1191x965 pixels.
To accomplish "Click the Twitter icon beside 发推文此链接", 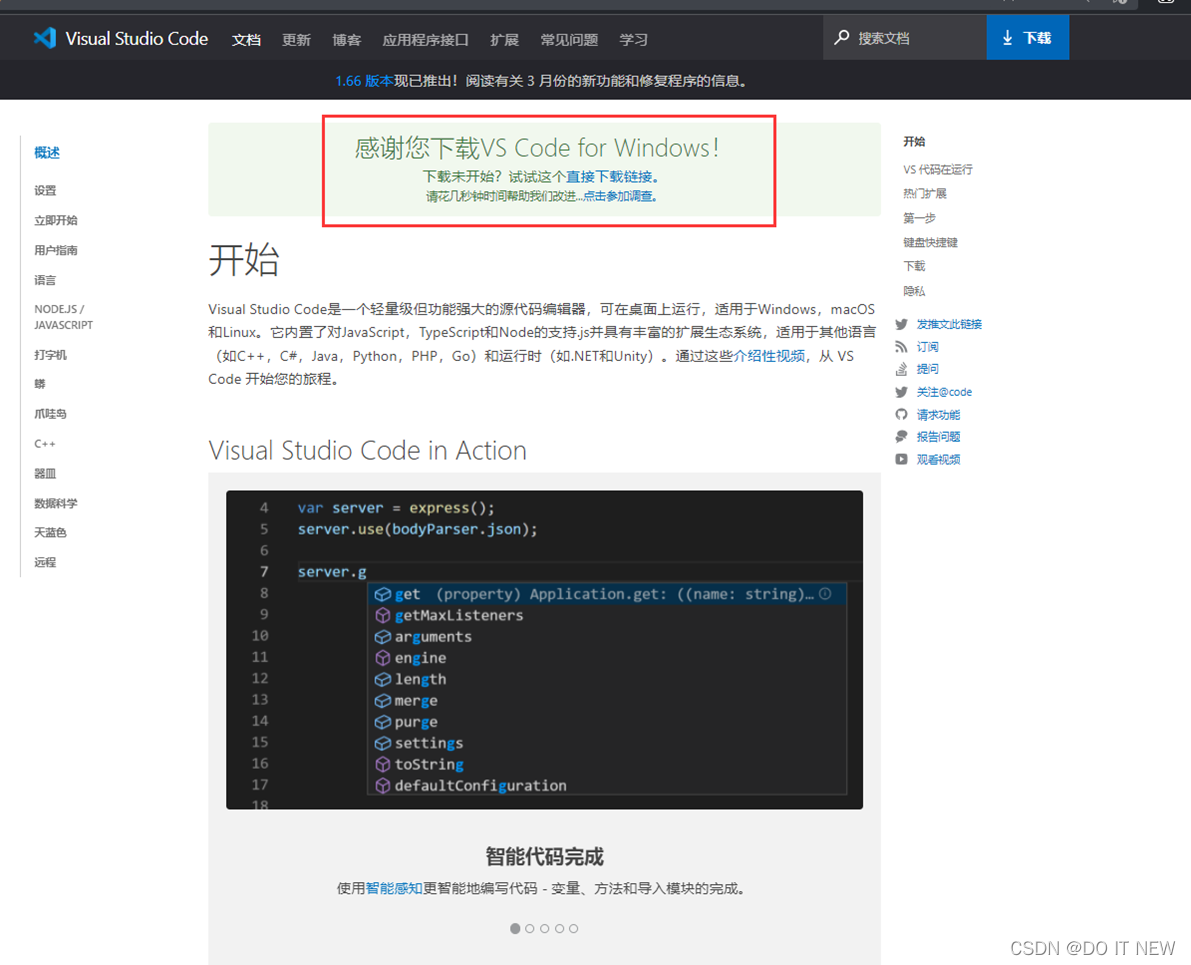I will [x=901, y=324].
